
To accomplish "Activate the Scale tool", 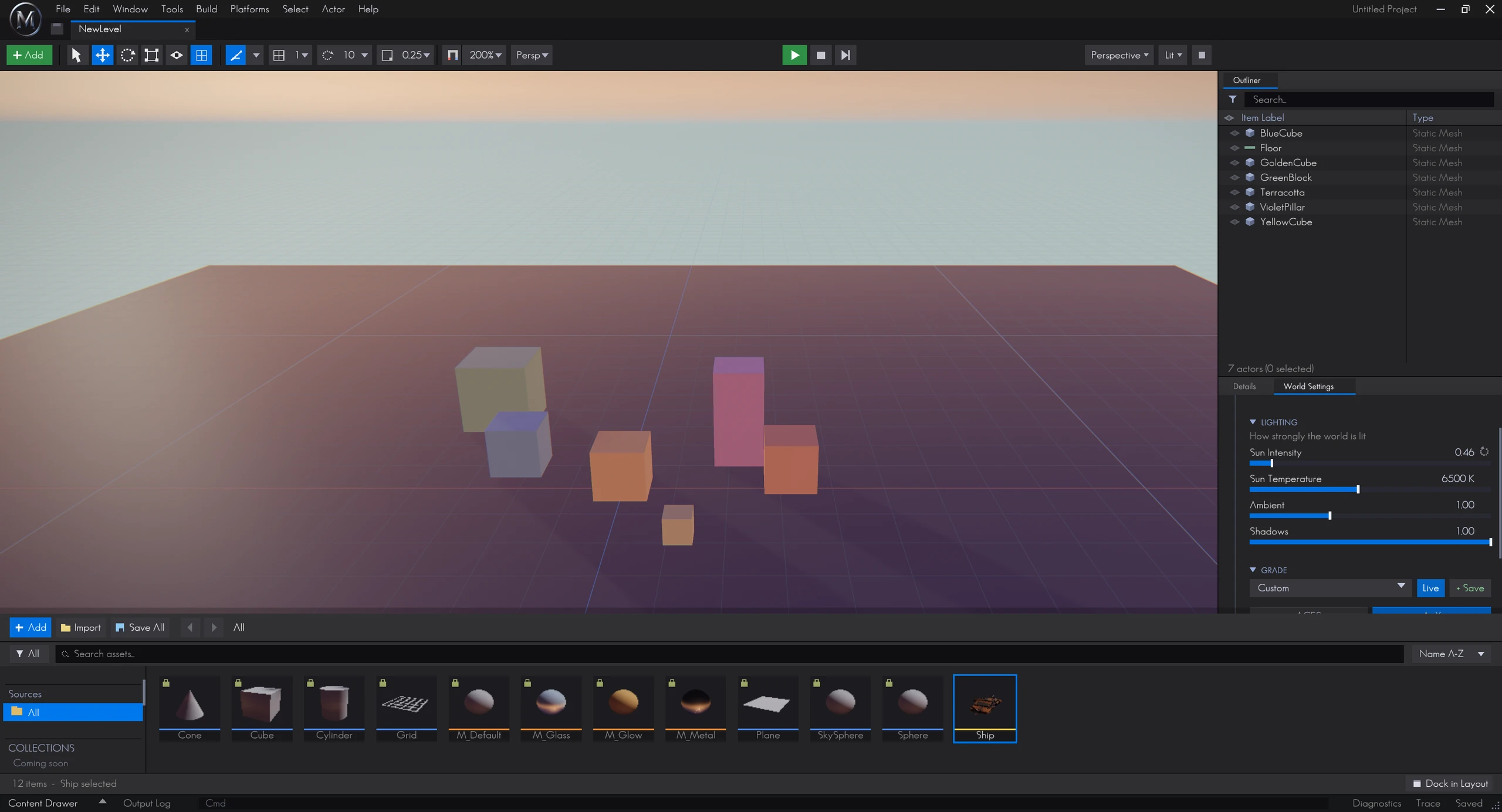I will (x=152, y=55).
